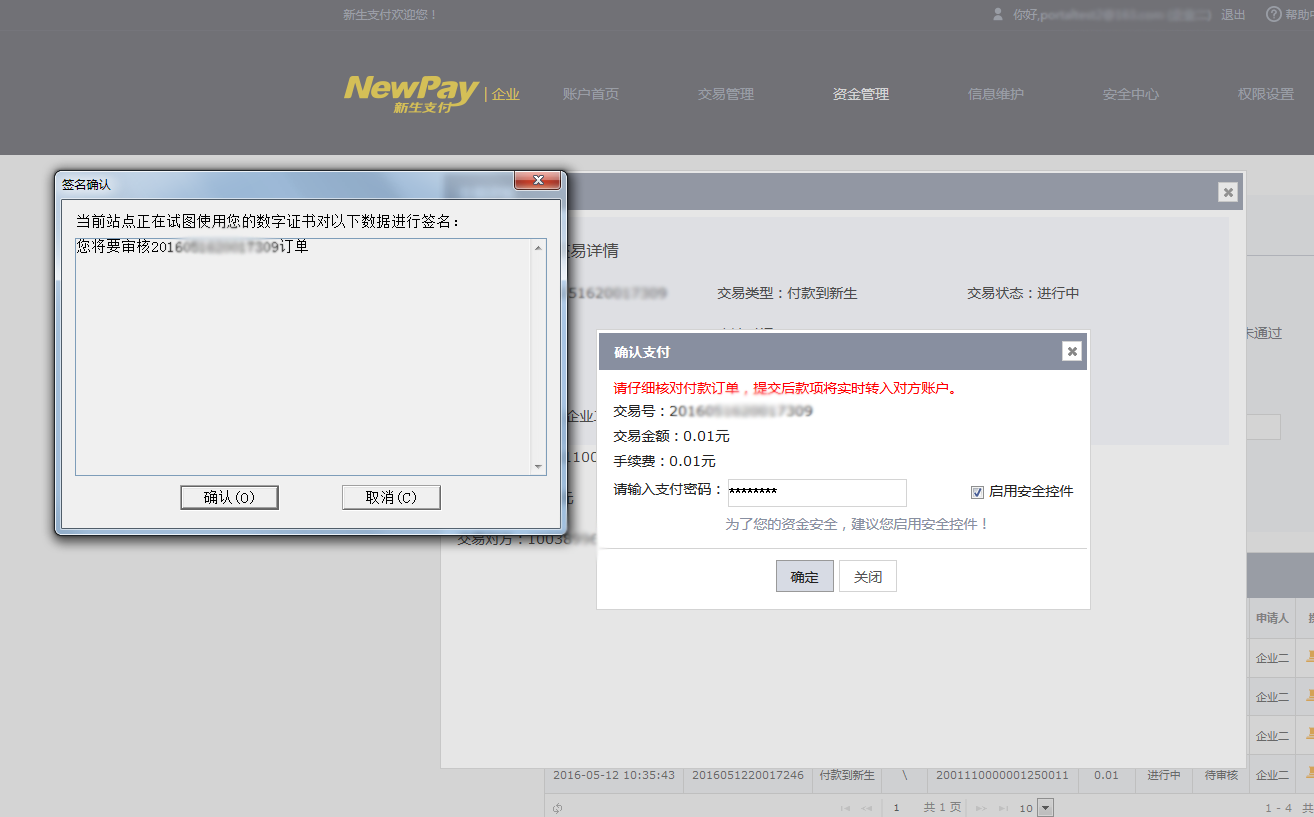Click the page number field in pager
The height and width of the screenshot is (817, 1314).
point(899,808)
